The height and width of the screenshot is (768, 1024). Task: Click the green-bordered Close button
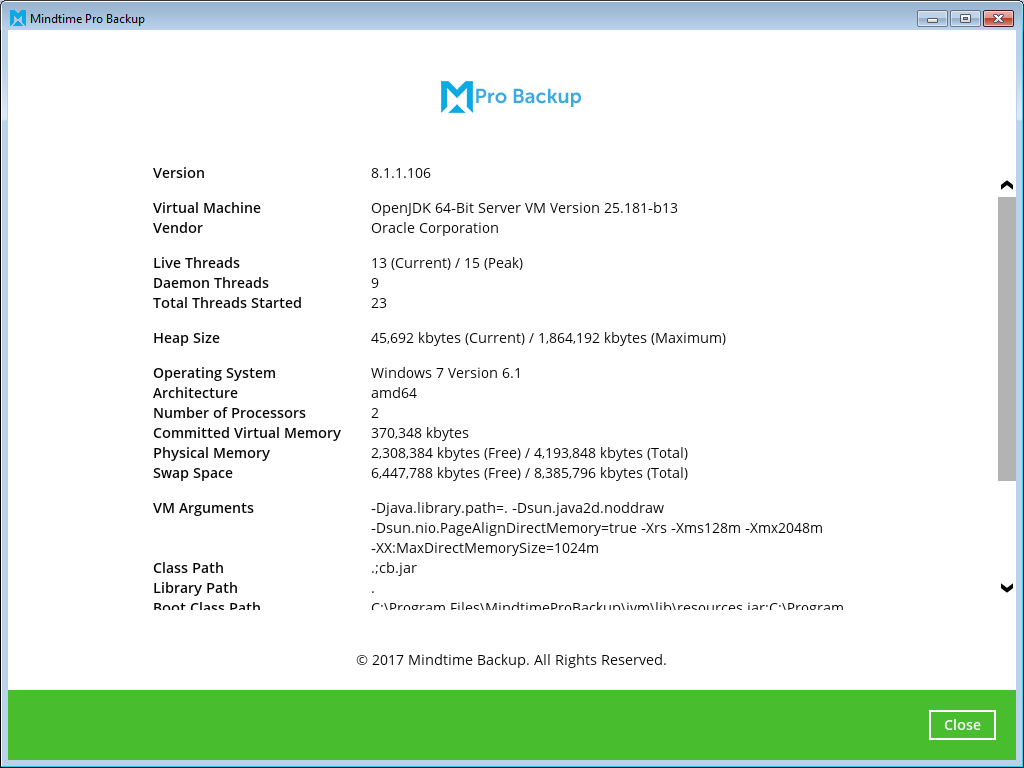tap(962, 725)
